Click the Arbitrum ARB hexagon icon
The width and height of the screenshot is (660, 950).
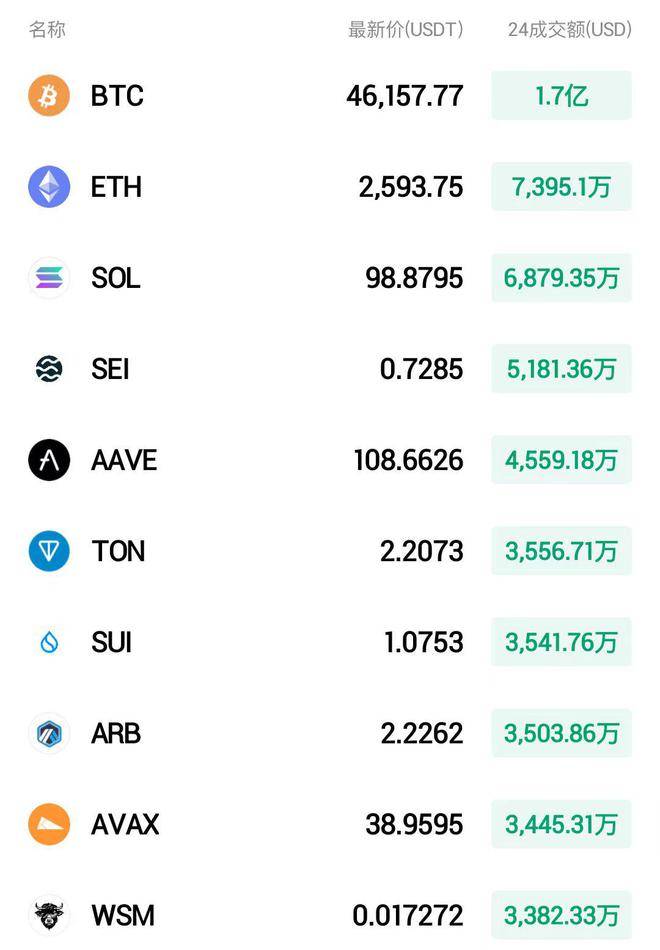coord(49,733)
